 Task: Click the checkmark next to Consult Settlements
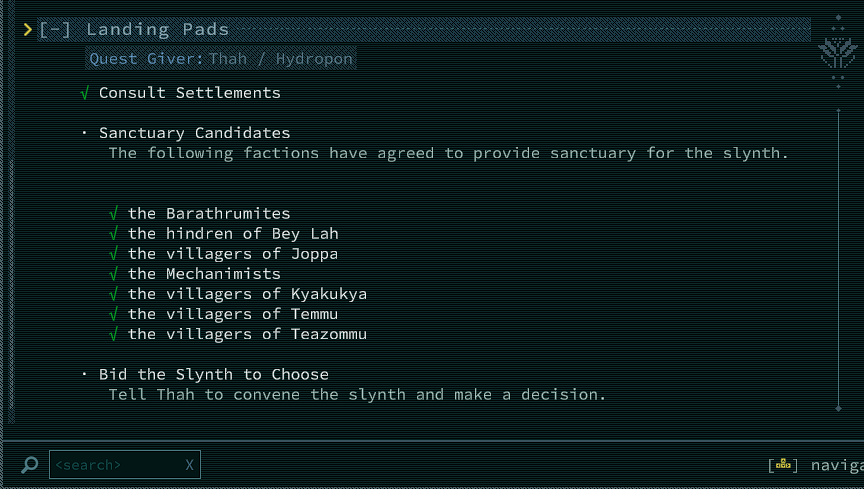tap(85, 93)
